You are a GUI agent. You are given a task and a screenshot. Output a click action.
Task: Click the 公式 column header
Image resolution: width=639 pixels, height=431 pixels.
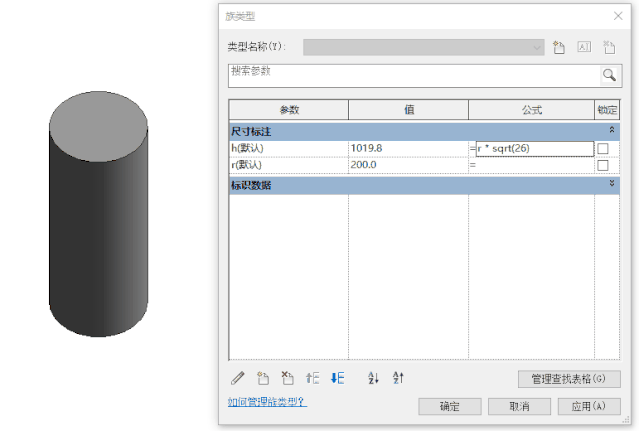click(x=532, y=110)
